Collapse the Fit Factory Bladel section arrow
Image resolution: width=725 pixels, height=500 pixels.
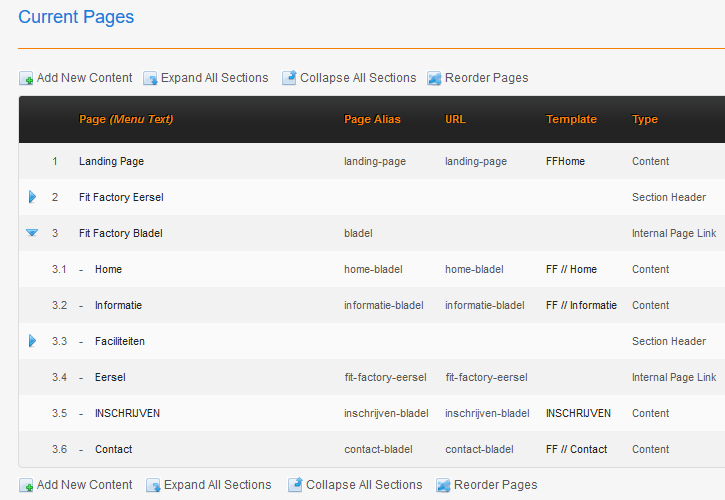click(32, 233)
